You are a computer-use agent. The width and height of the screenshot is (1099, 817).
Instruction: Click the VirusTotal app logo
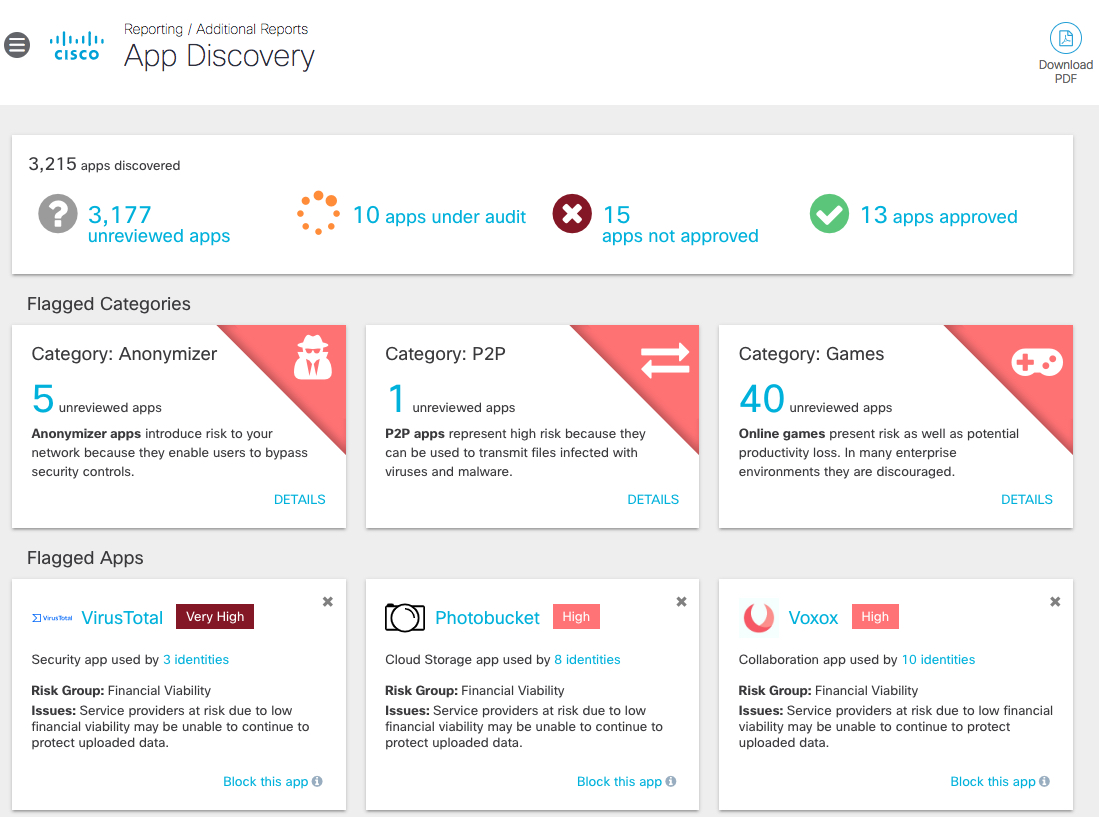pos(53,618)
